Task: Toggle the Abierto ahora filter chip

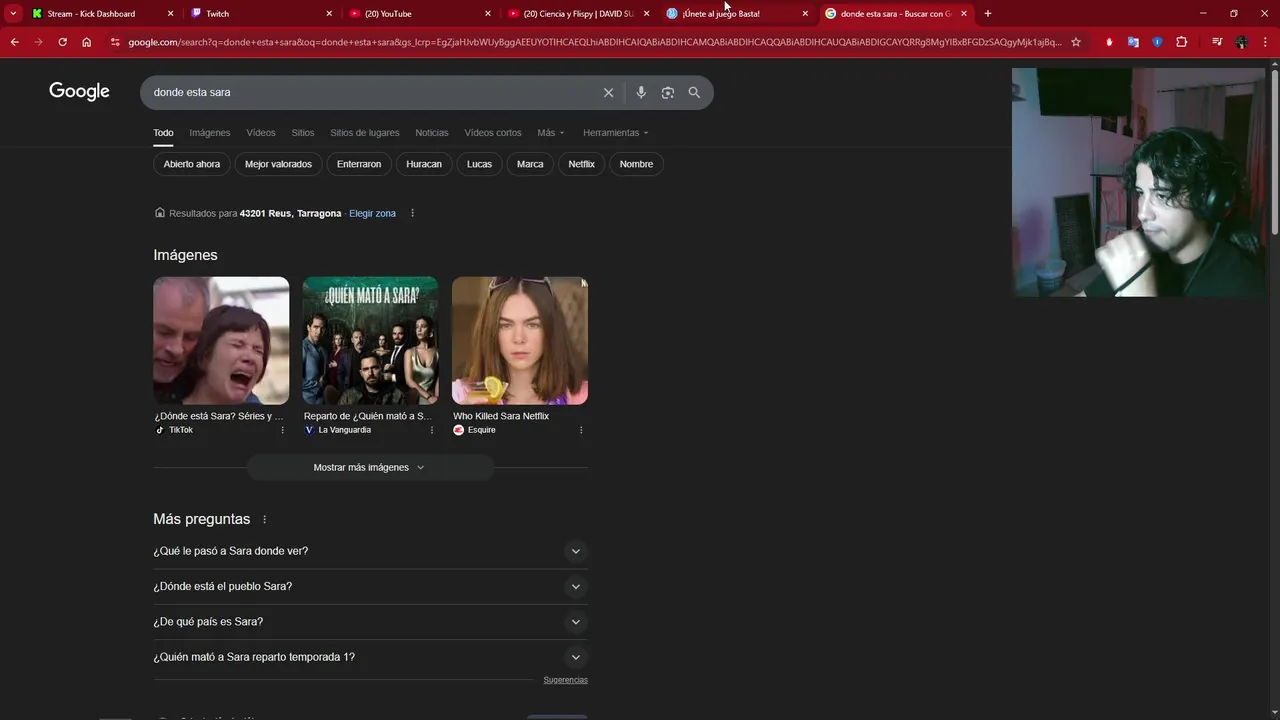Action: (x=192, y=164)
